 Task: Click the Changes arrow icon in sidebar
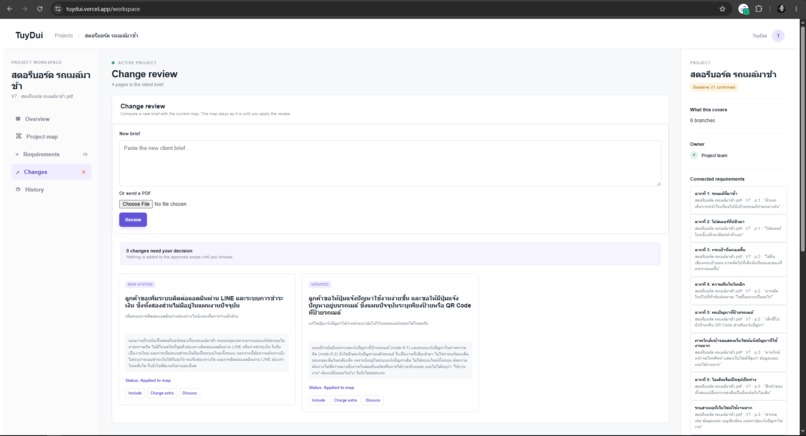[x=17, y=172]
